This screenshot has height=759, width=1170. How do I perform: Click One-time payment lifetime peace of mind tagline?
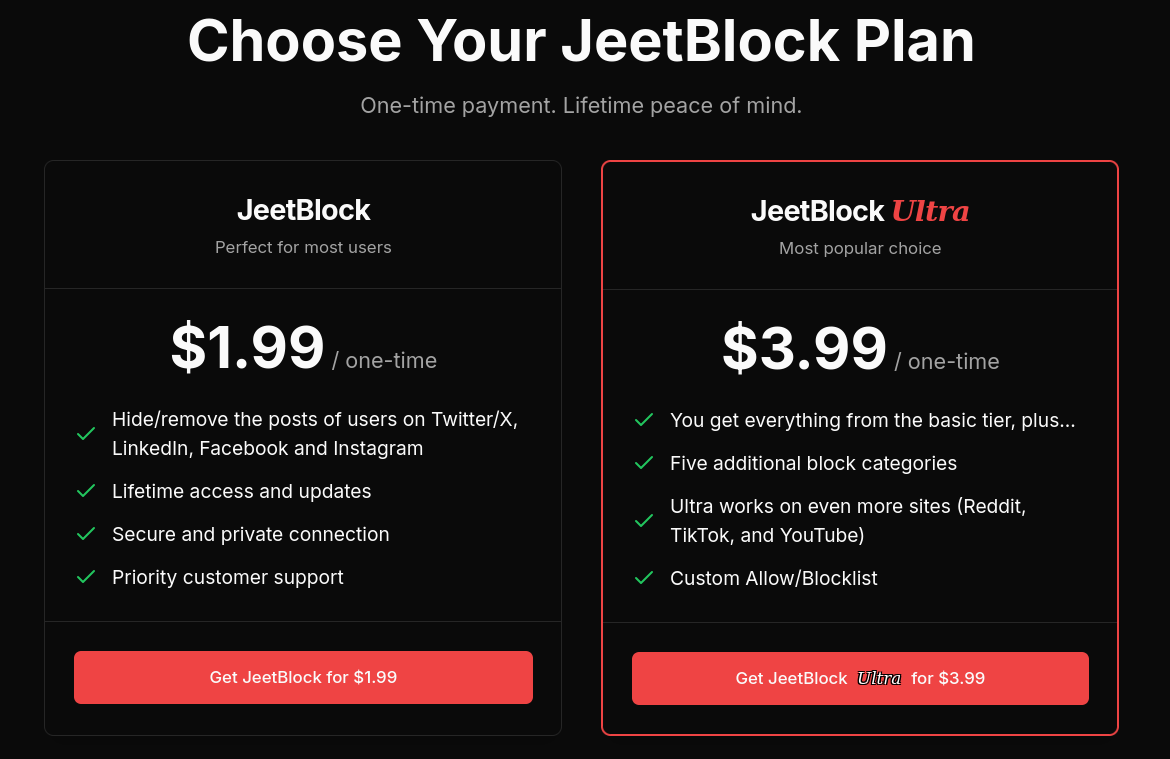coord(581,105)
